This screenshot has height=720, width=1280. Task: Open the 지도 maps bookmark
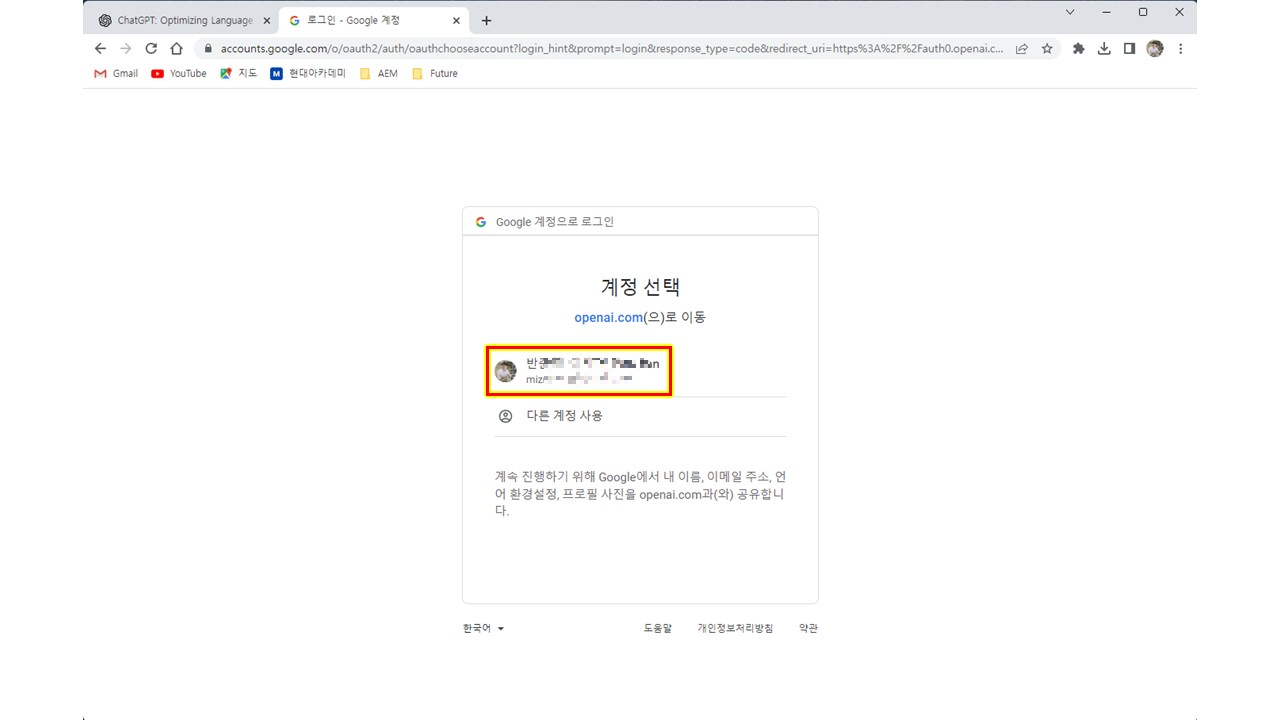point(239,73)
